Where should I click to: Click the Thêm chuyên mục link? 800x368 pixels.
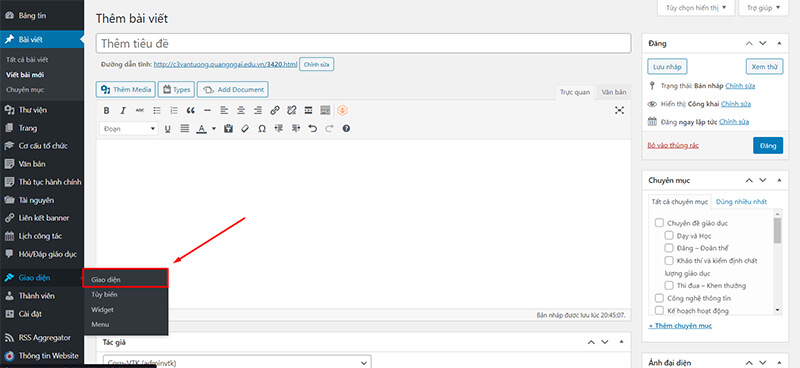click(x=680, y=326)
